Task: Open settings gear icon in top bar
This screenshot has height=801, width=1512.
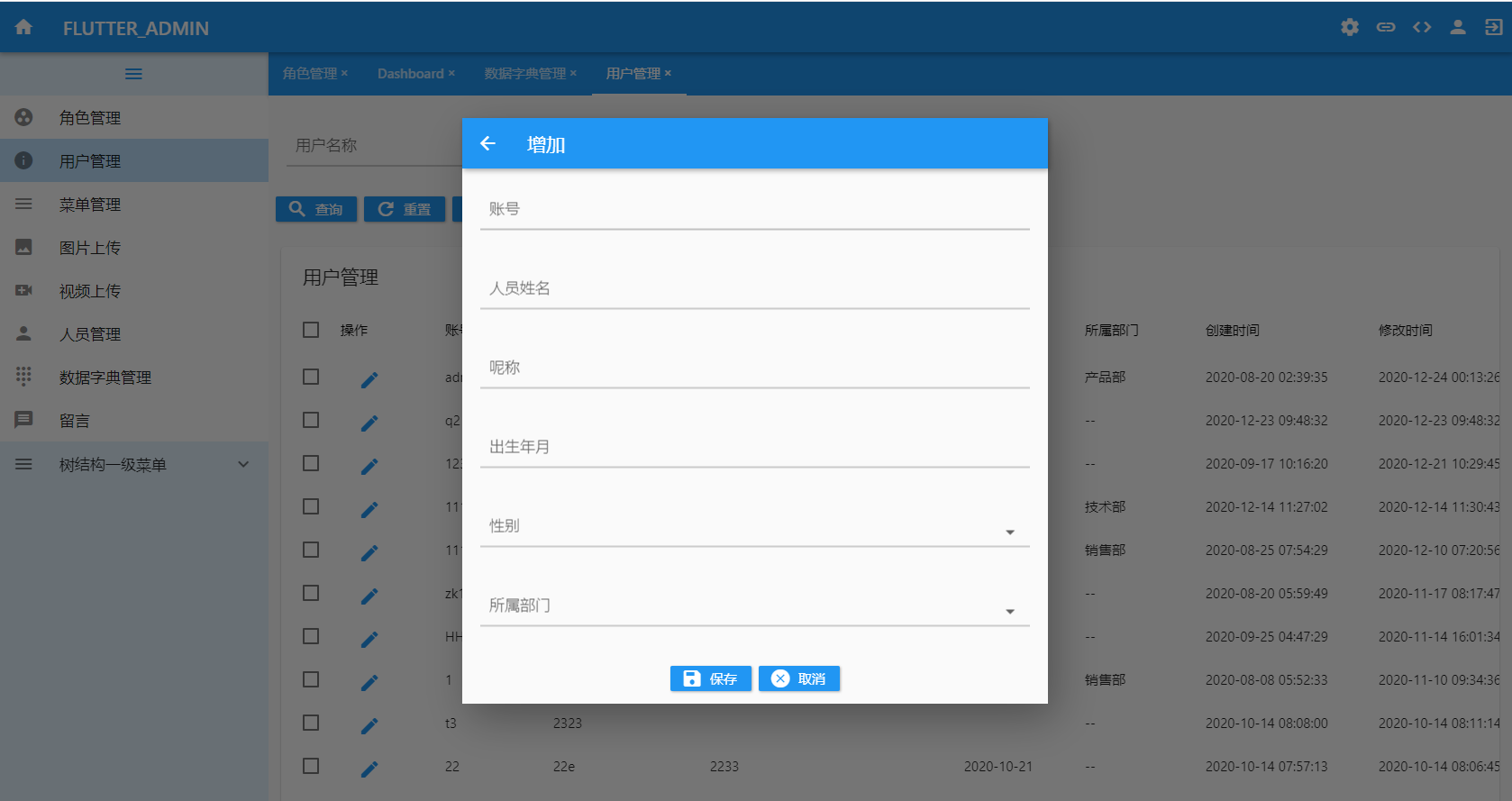Action: coord(1349,27)
